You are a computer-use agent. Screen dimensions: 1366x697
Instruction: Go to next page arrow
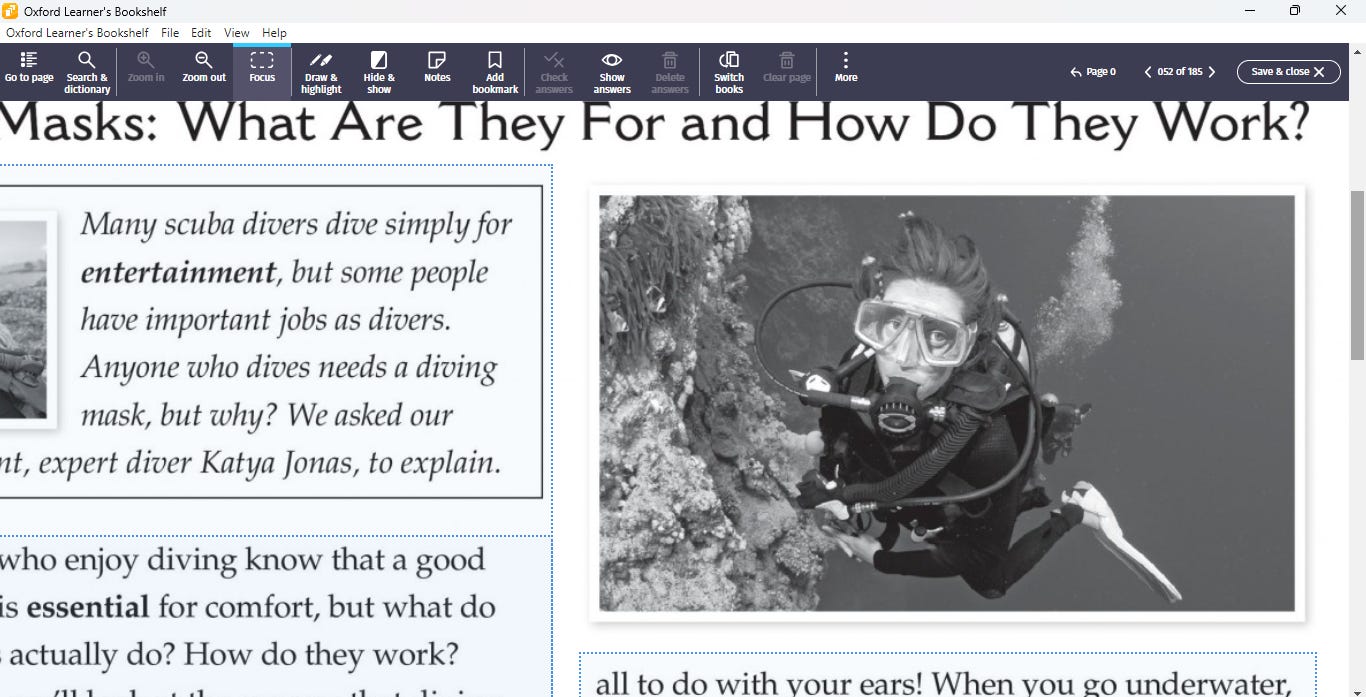click(1212, 72)
